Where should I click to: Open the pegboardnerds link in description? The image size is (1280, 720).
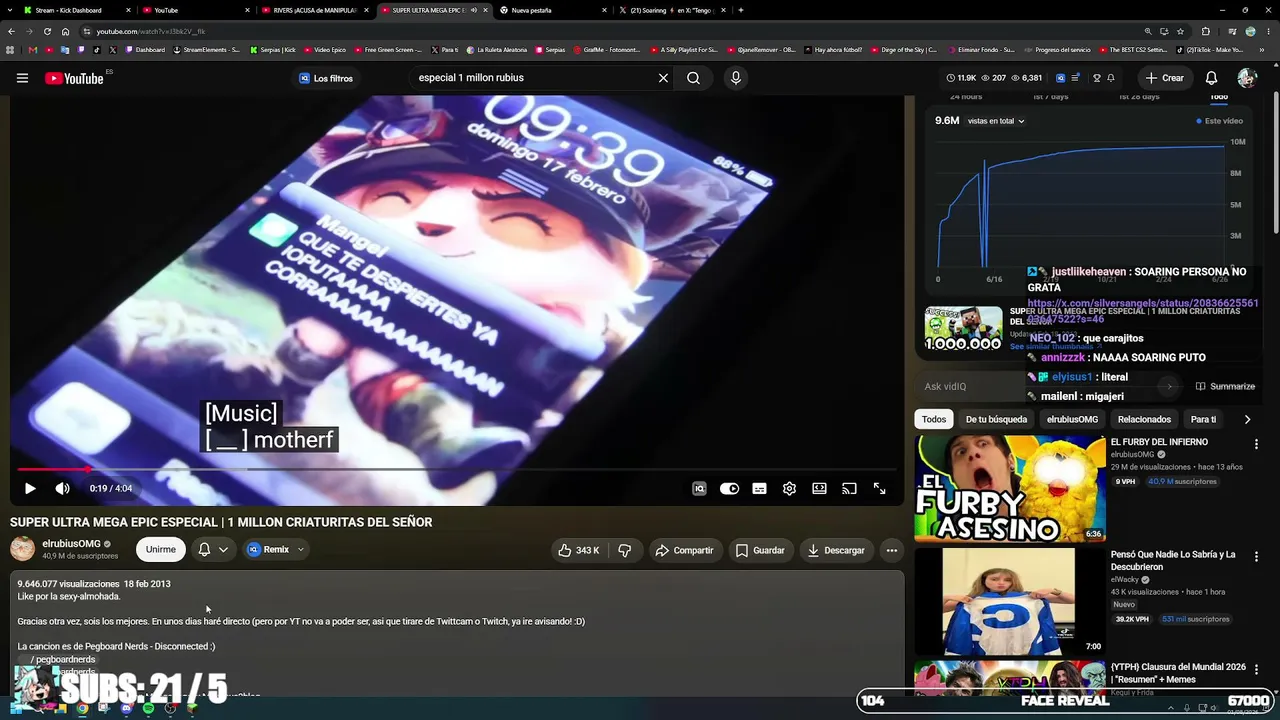pyautogui.click(x=63, y=660)
